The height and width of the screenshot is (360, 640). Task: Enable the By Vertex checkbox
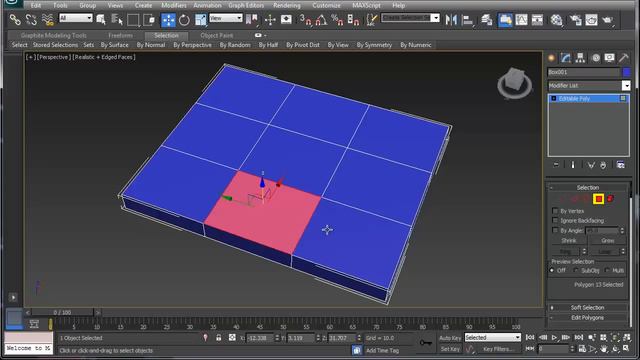(x=555, y=211)
